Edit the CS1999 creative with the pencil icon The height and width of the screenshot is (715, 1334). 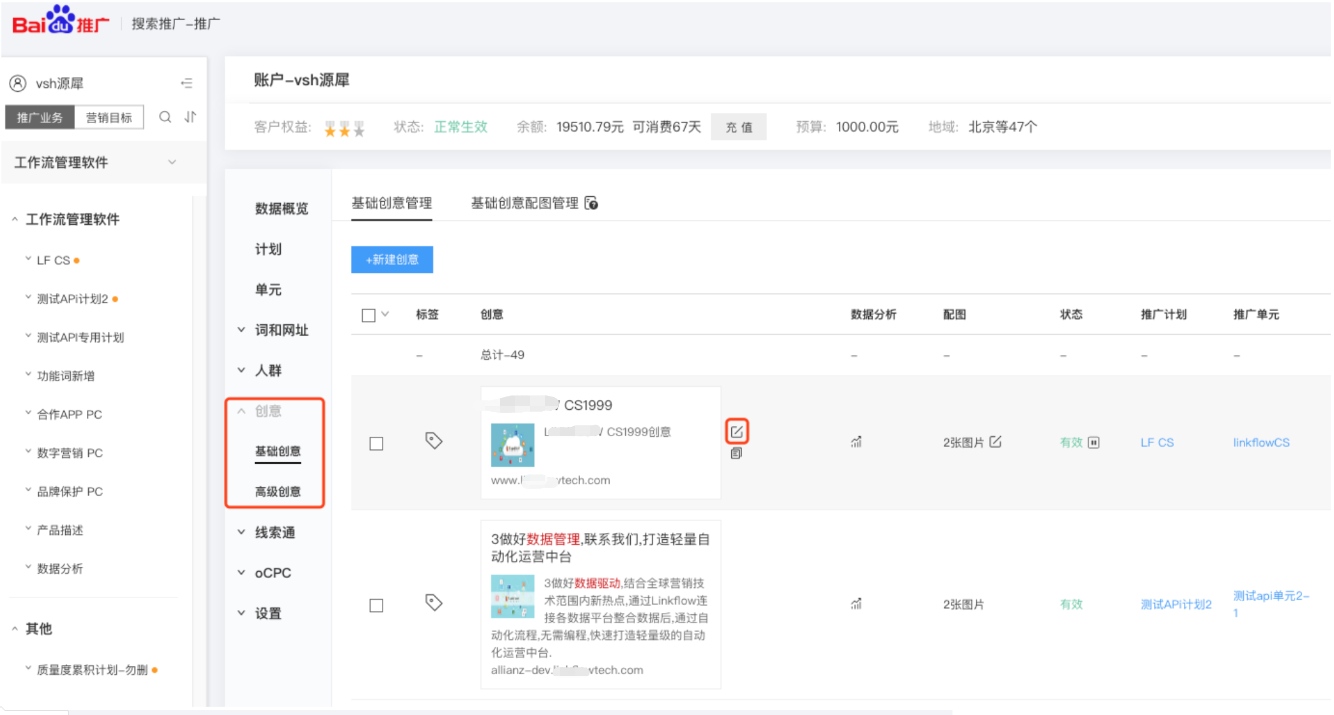(x=736, y=431)
